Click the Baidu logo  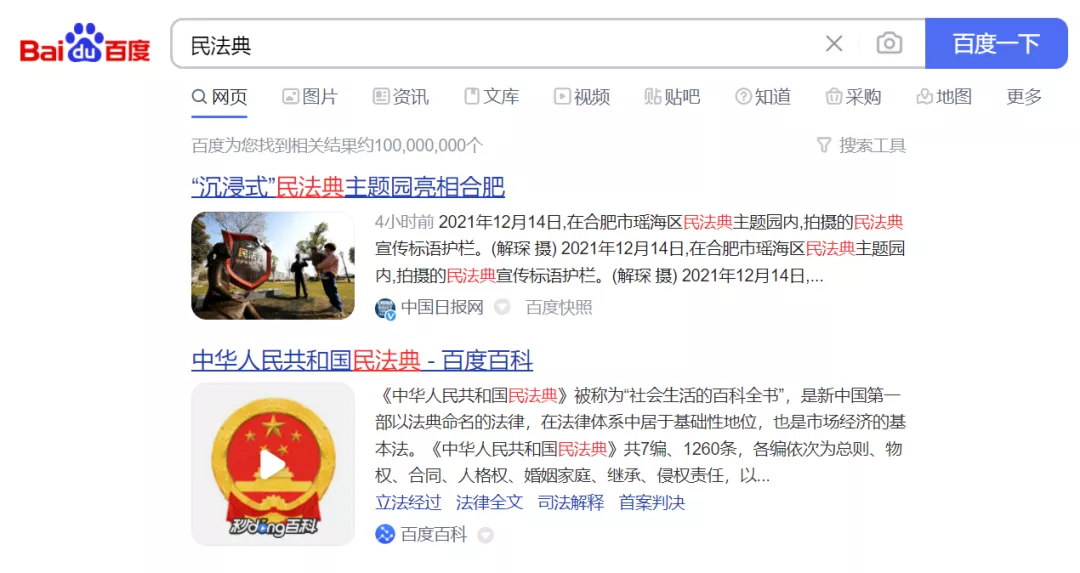point(85,44)
